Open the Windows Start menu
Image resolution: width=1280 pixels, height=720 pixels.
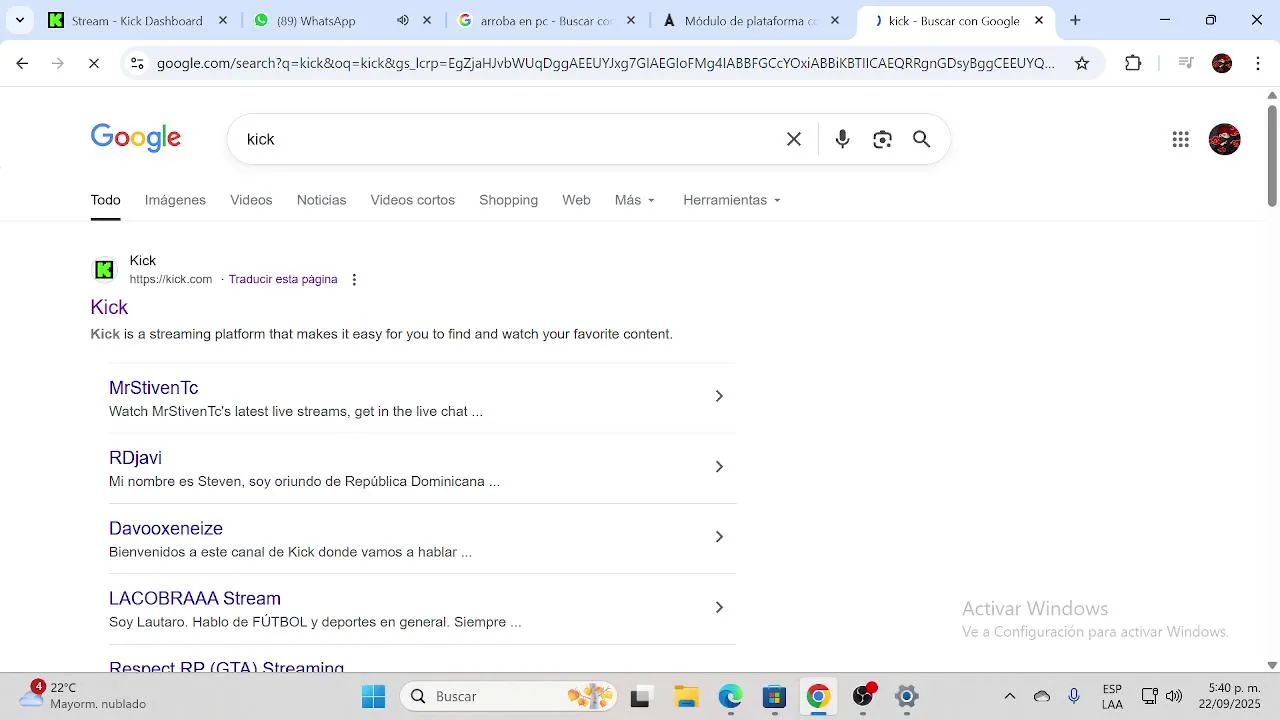373,696
